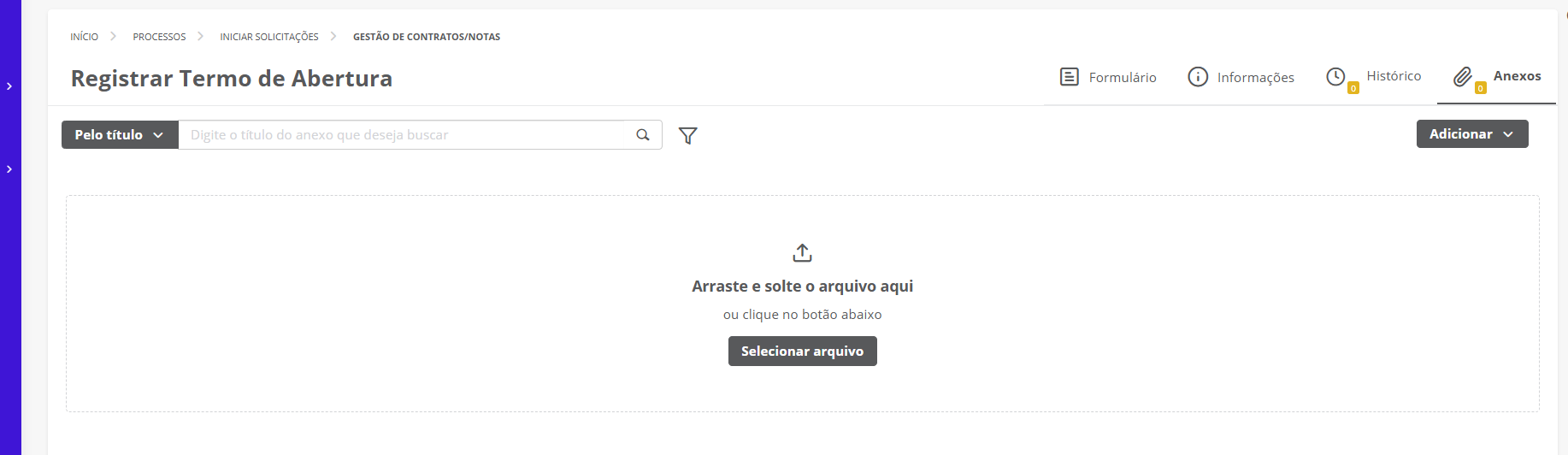This screenshot has width=1568, height=455.
Task: Navigate to the PROCESSOS breadcrumb
Action: (159, 37)
